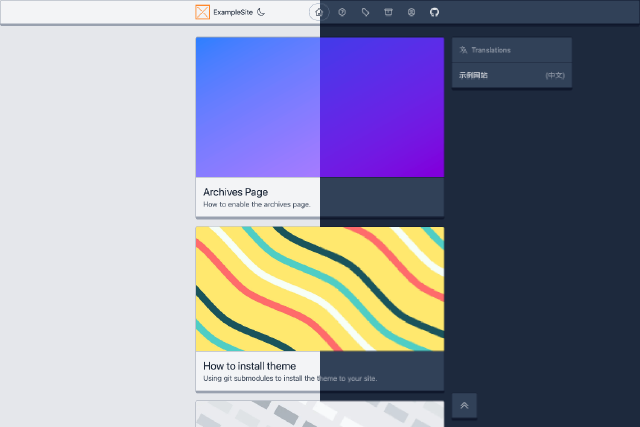
Task: Toggle dark mode with the moon icon
Action: tap(261, 12)
